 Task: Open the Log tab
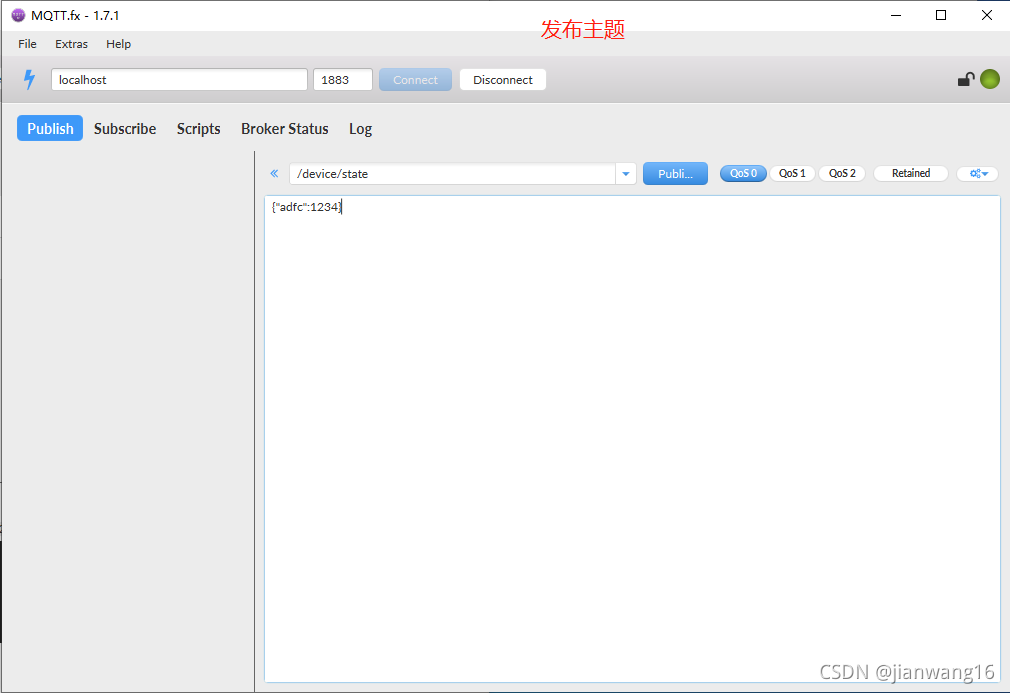361,128
